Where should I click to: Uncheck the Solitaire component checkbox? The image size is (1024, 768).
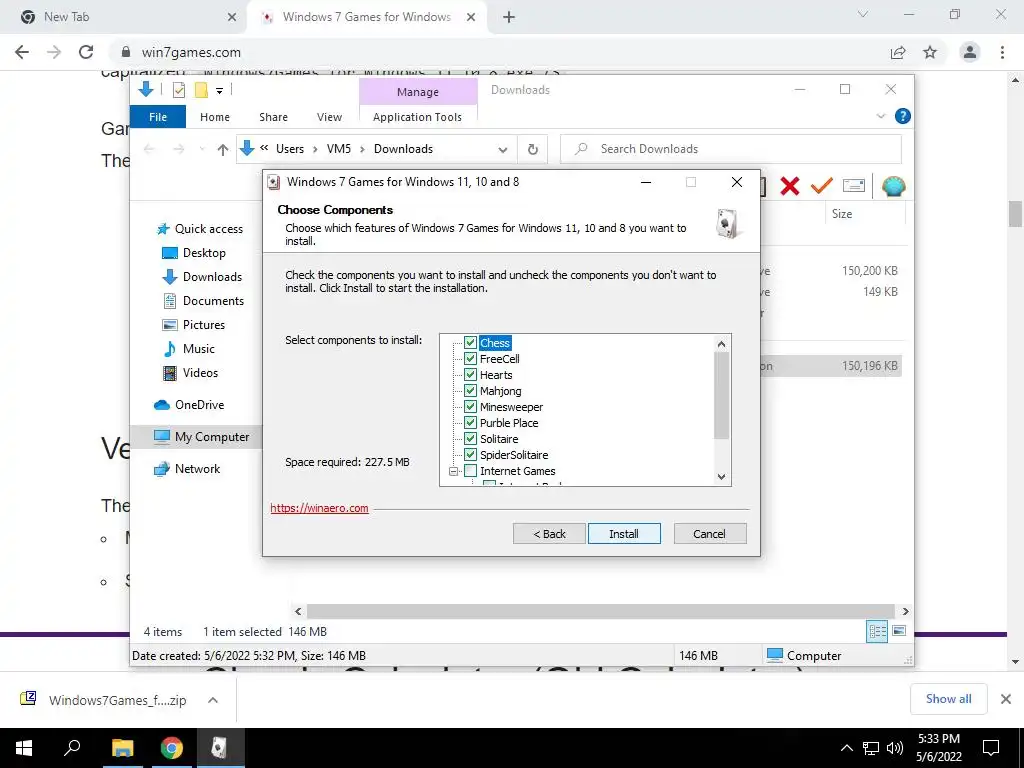[470, 439]
